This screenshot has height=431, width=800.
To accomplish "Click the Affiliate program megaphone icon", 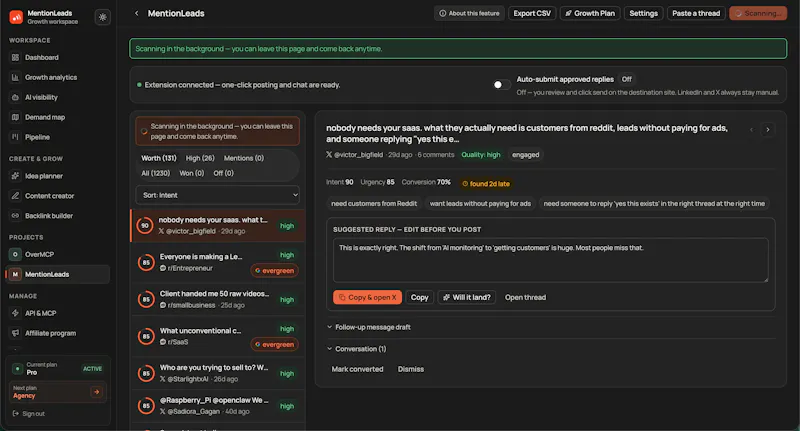I will point(15,333).
